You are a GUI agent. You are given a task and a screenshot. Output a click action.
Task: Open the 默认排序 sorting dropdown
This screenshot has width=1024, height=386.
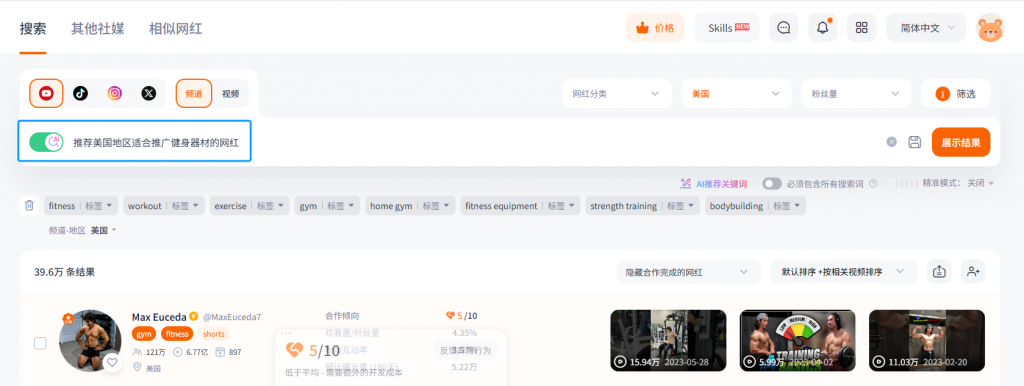844,272
